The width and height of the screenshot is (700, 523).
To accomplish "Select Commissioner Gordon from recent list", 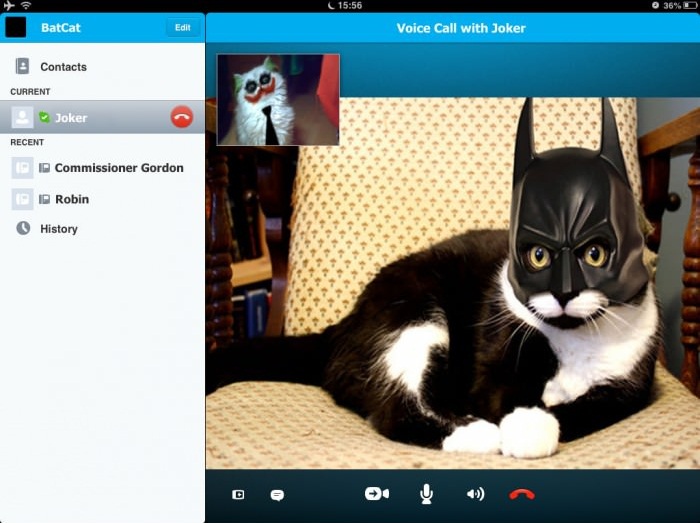I will 118,168.
